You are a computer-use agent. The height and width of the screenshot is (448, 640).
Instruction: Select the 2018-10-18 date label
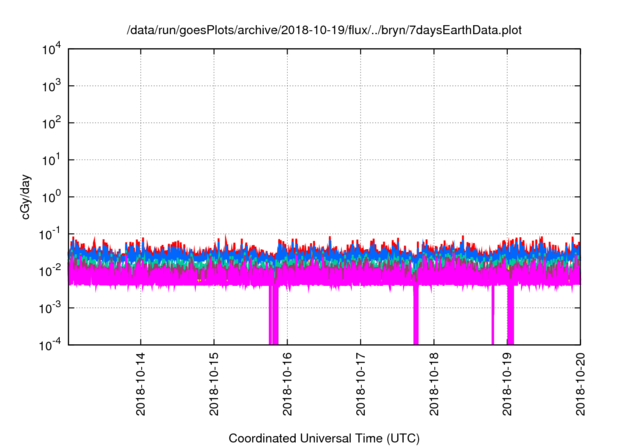[434, 384]
